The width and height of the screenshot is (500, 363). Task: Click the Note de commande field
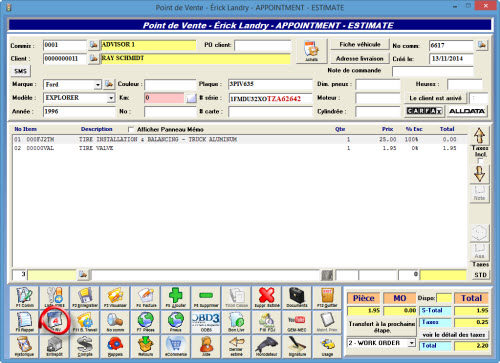pyautogui.click(x=433, y=71)
